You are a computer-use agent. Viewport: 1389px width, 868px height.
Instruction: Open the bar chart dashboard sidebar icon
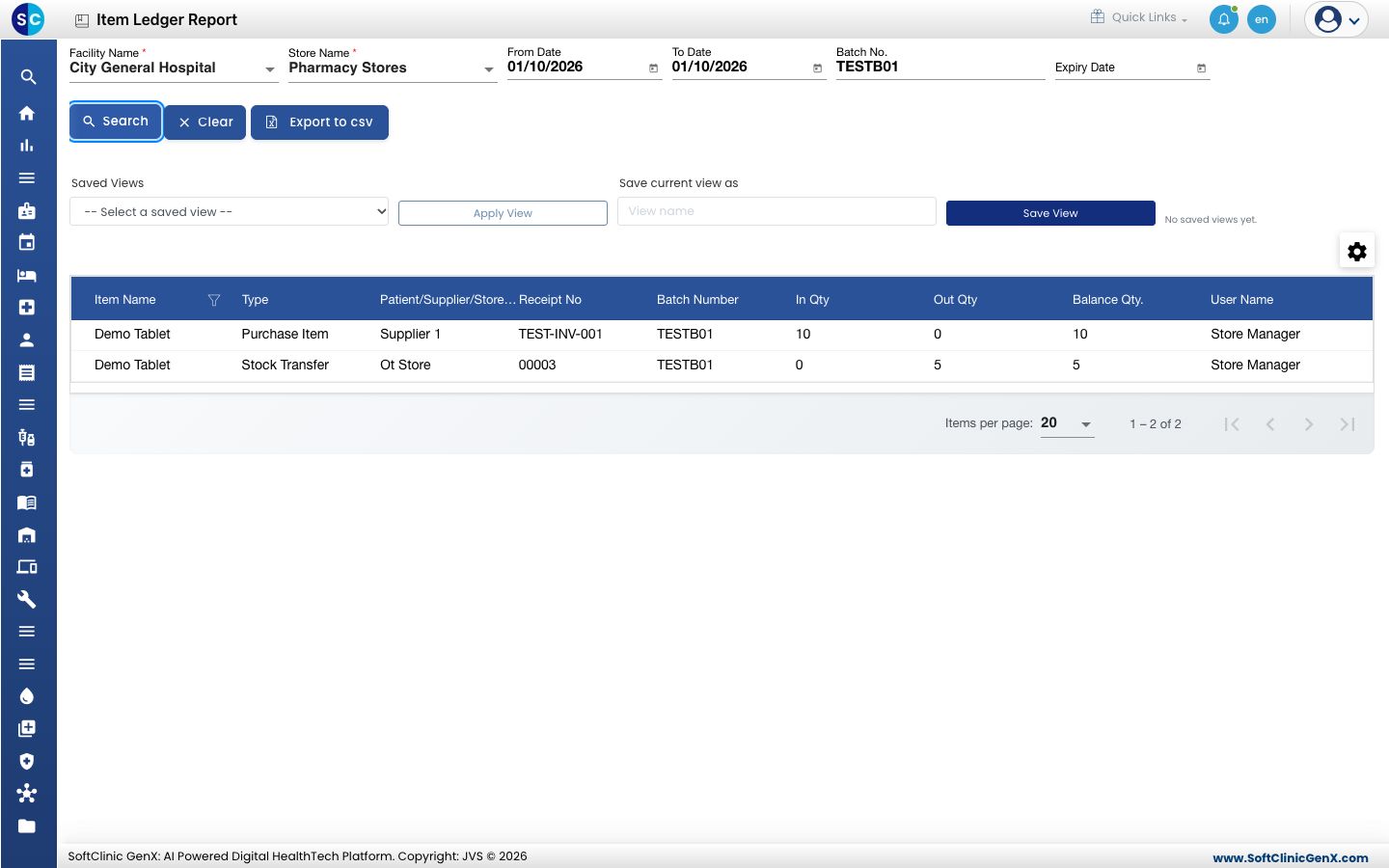27,146
